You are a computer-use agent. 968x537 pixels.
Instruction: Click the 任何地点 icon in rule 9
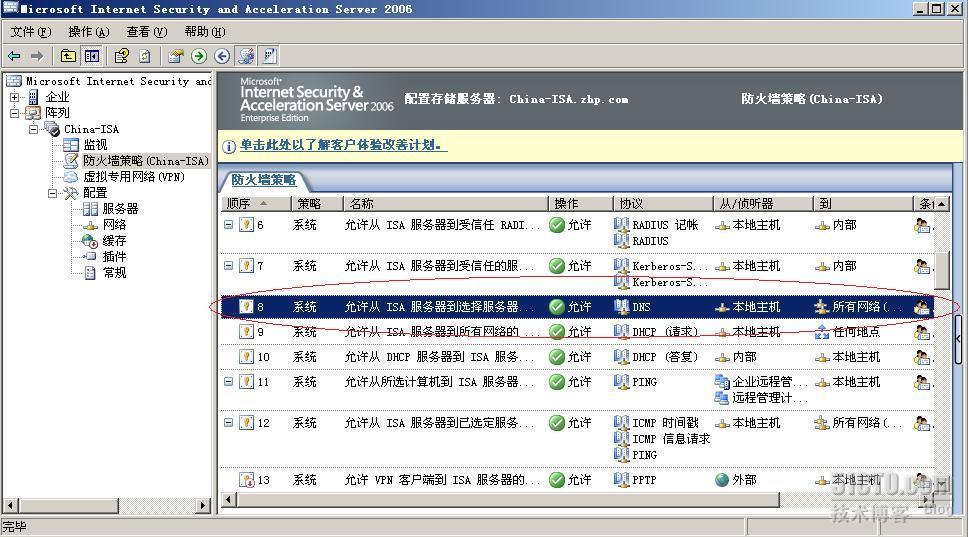822,332
